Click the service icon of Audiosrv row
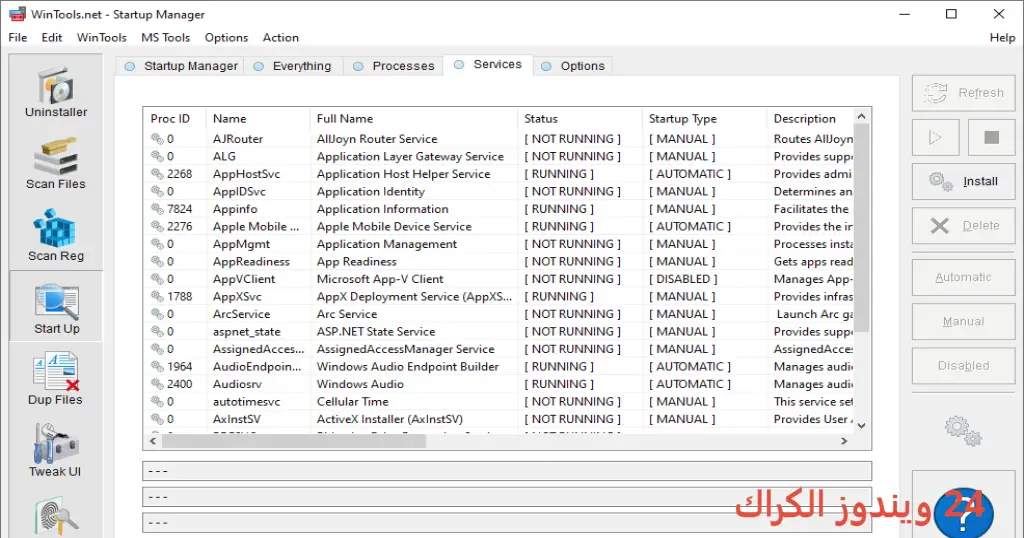Screen dimensions: 1024x538 click(x=157, y=384)
